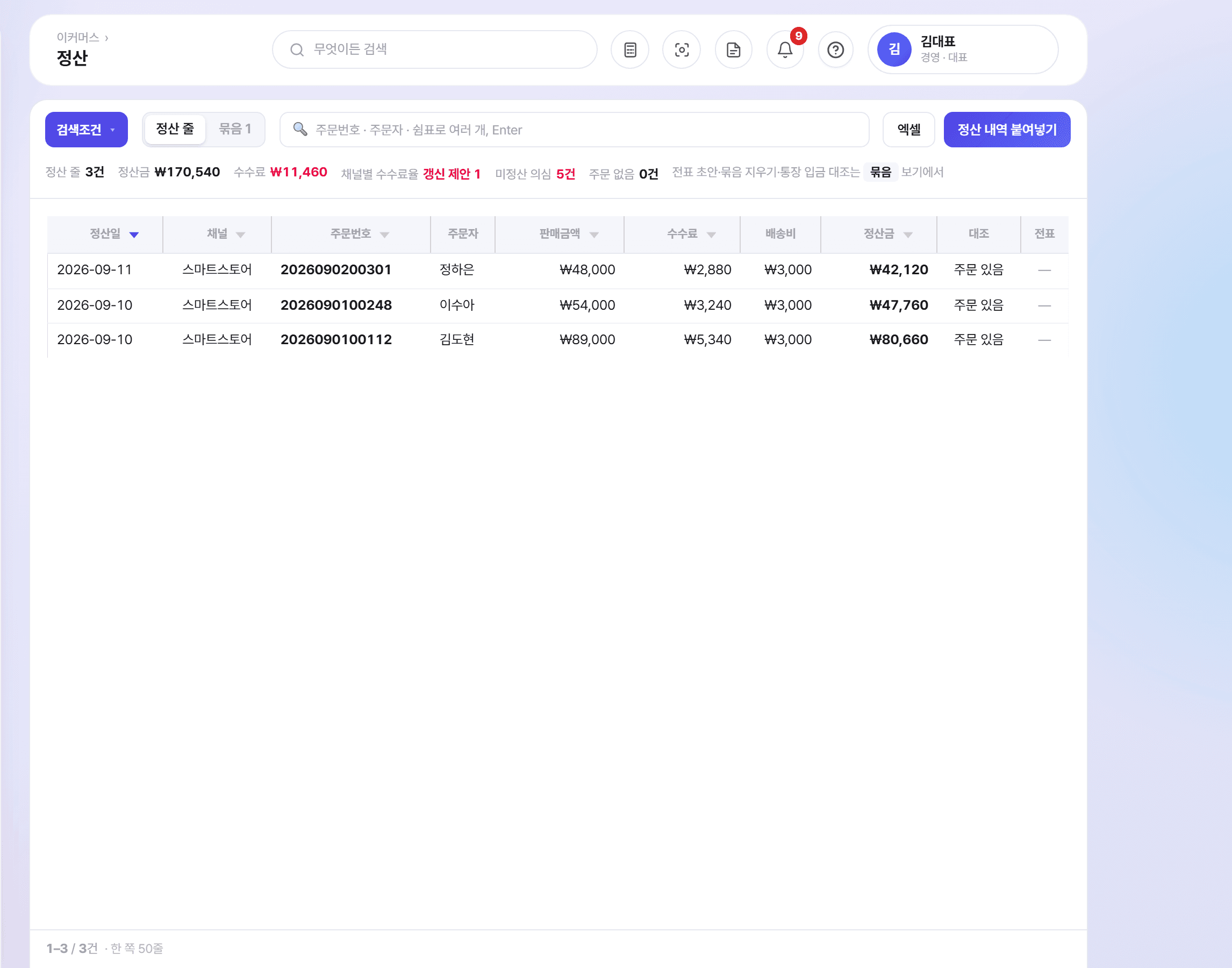Click the 엑셀 export button
This screenshot has width=1232, height=968.
click(x=908, y=129)
